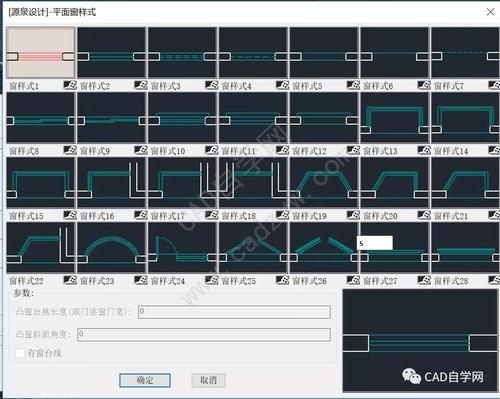
Task: Click the 凸窗斜面角度 input field
Action: (204, 334)
